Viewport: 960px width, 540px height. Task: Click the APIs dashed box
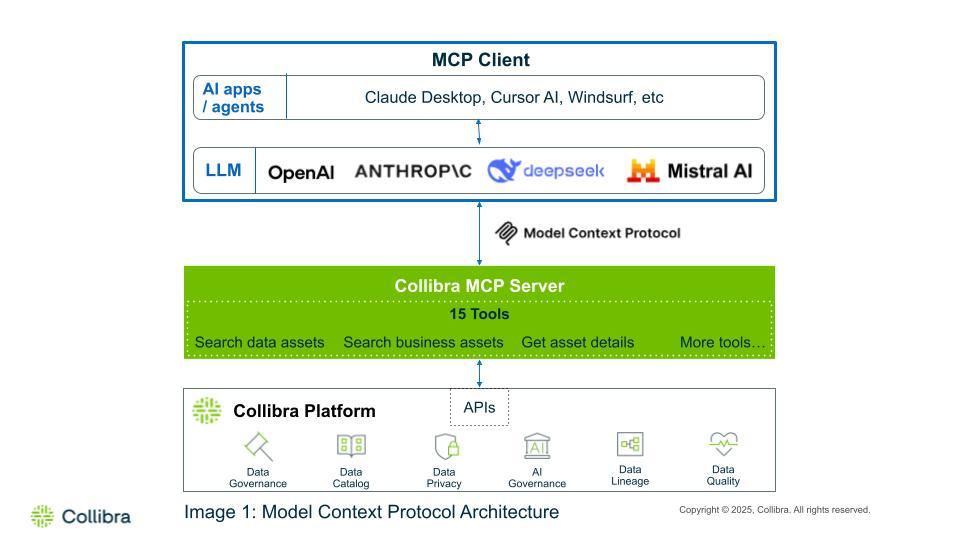coord(479,407)
